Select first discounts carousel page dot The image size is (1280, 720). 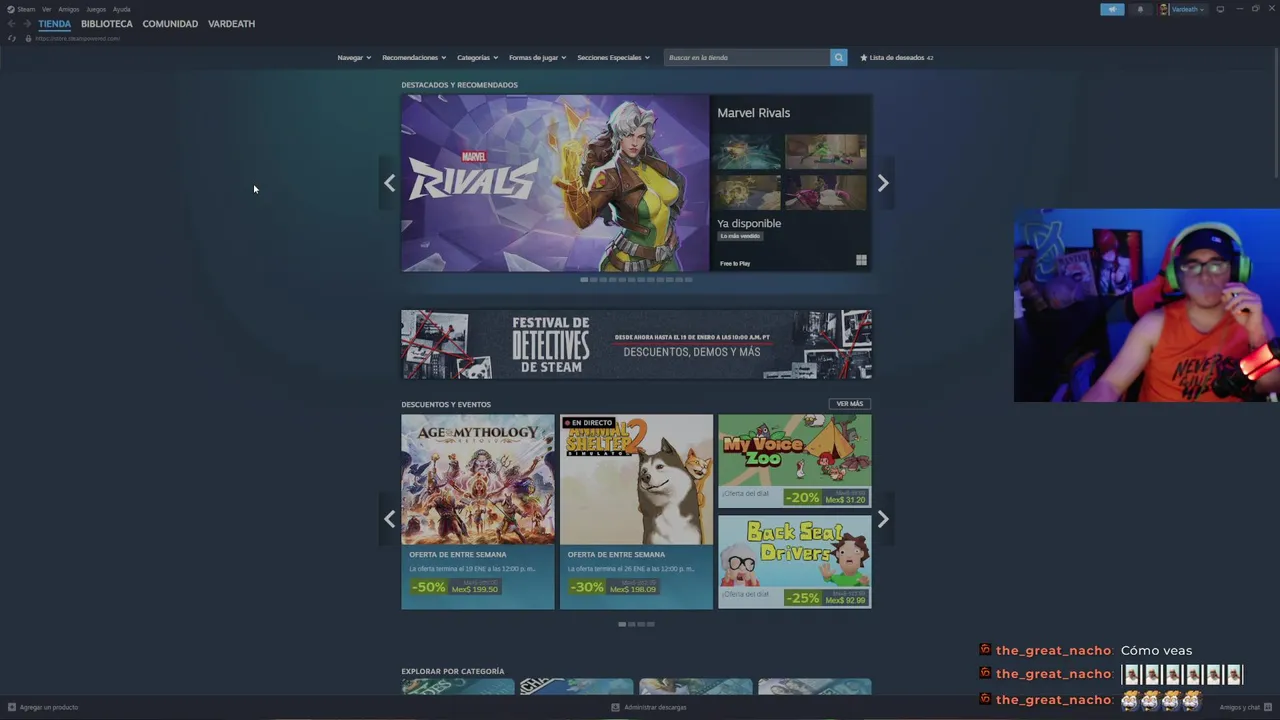pyautogui.click(x=622, y=624)
